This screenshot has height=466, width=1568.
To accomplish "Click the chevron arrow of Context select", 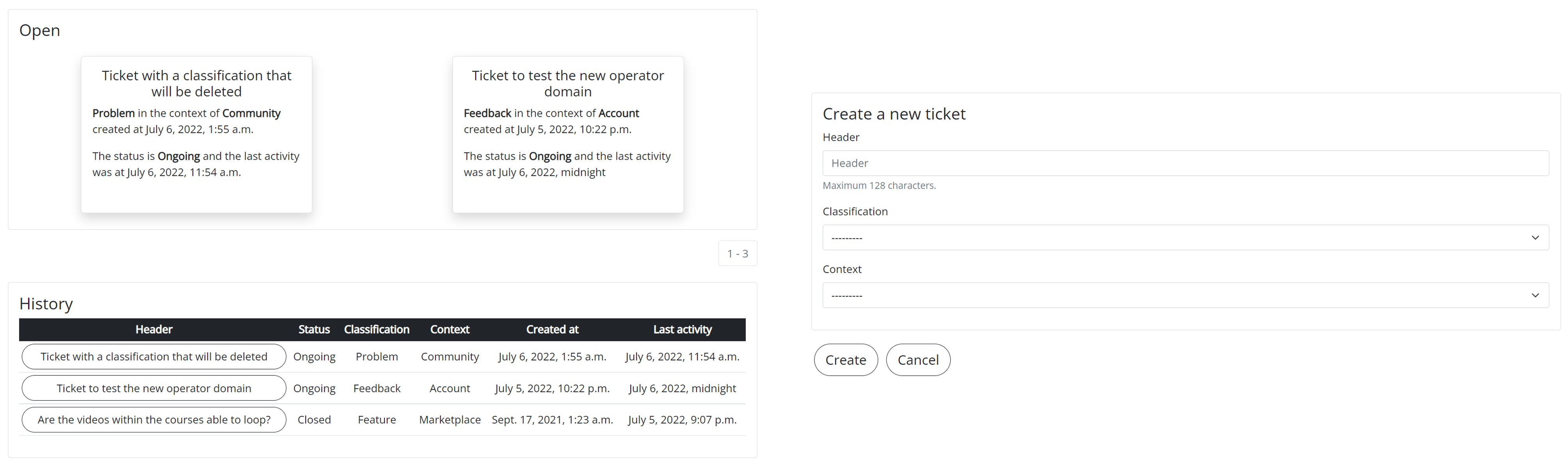I will tap(1535, 296).
